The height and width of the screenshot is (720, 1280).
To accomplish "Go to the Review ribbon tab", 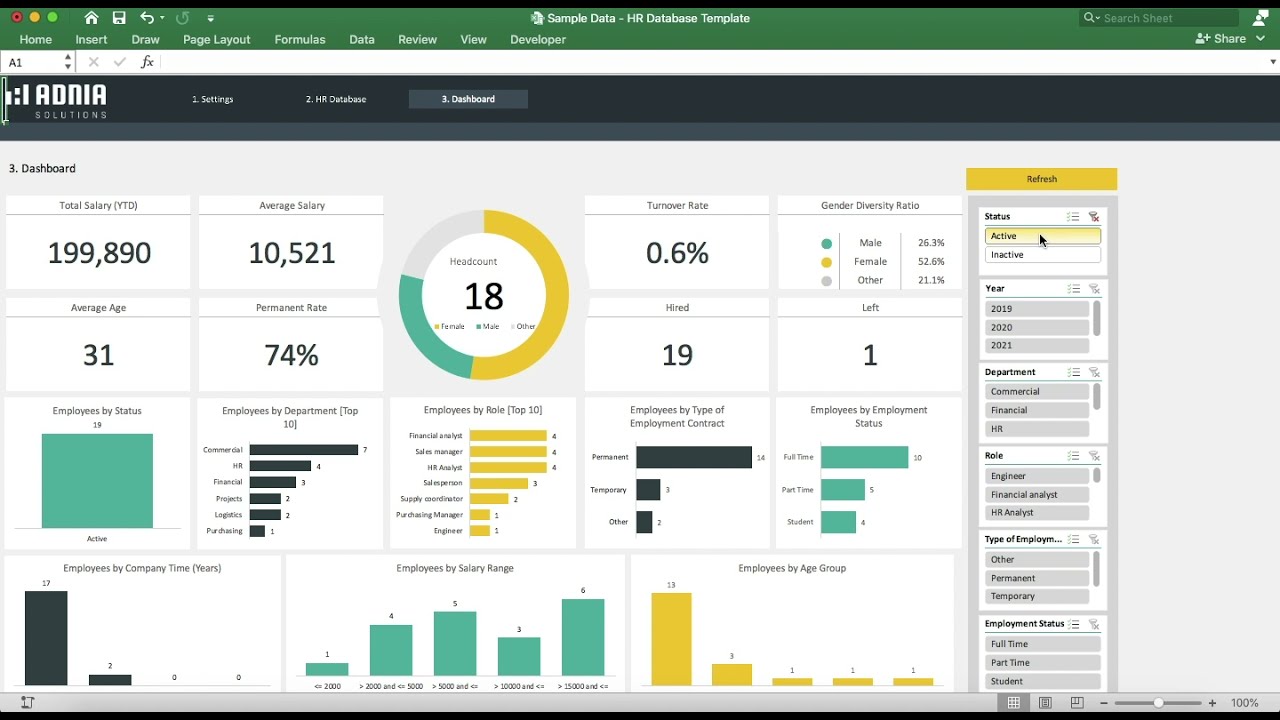I will [417, 39].
